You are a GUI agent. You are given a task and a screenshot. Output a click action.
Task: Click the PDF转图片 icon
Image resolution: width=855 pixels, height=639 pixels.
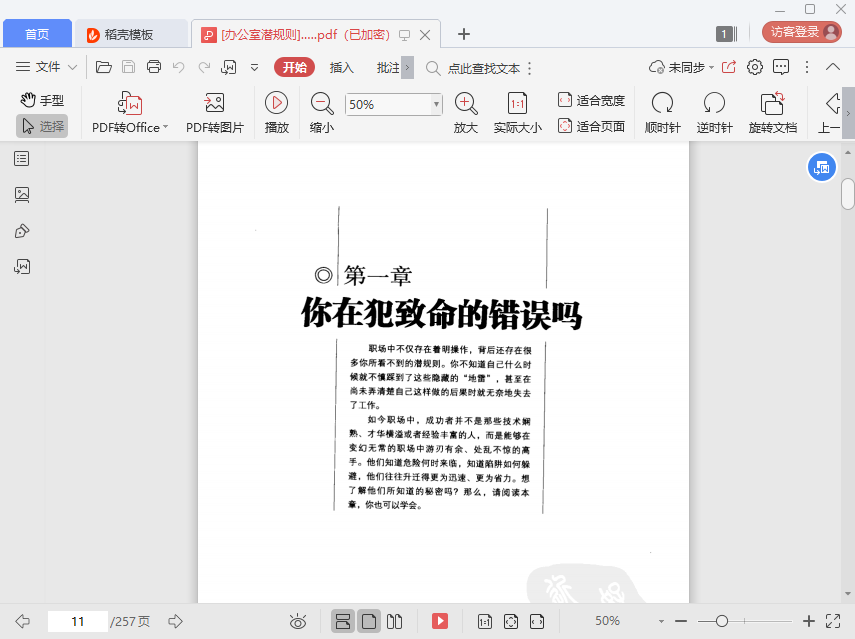pyautogui.click(x=214, y=103)
